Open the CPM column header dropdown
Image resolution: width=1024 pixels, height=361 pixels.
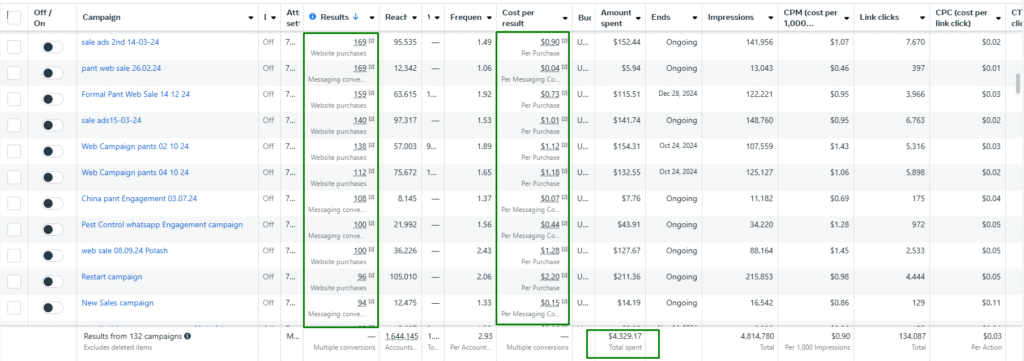[x=848, y=18]
